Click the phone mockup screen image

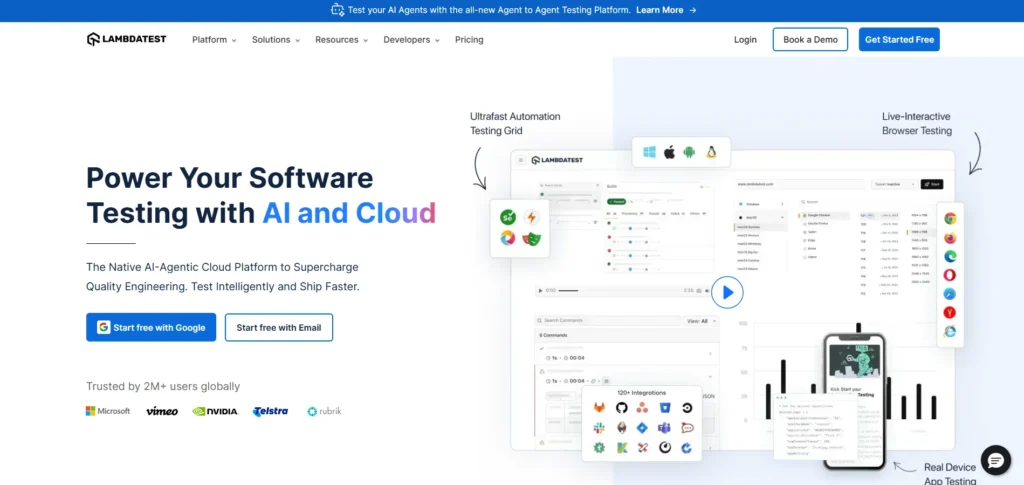pyautogui.click(x=854, y=363)
